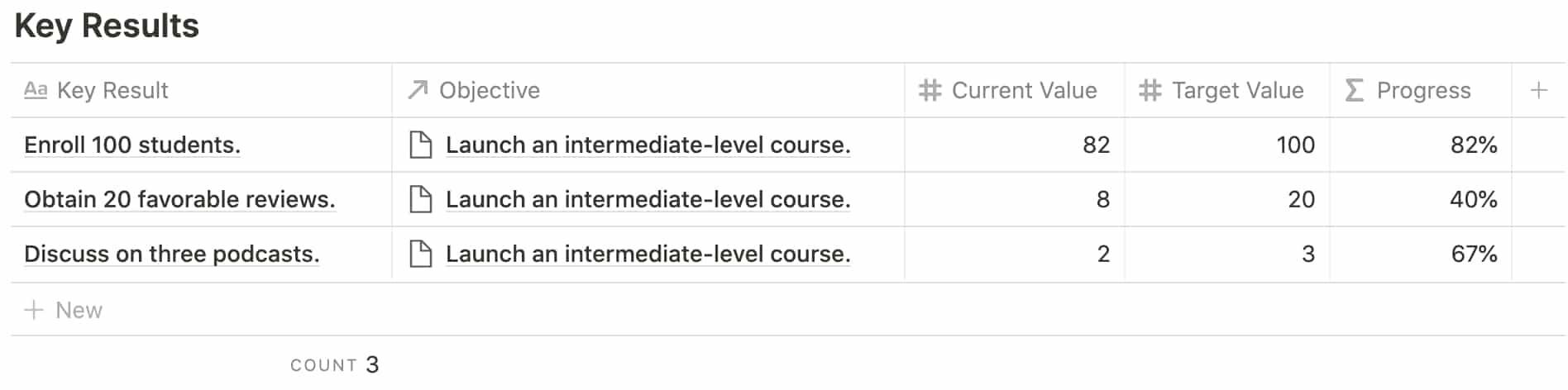Click the sigma formula icon beside Progress
The width and height of the screenshot is (1568, 390).
[x=1354, y=90]
